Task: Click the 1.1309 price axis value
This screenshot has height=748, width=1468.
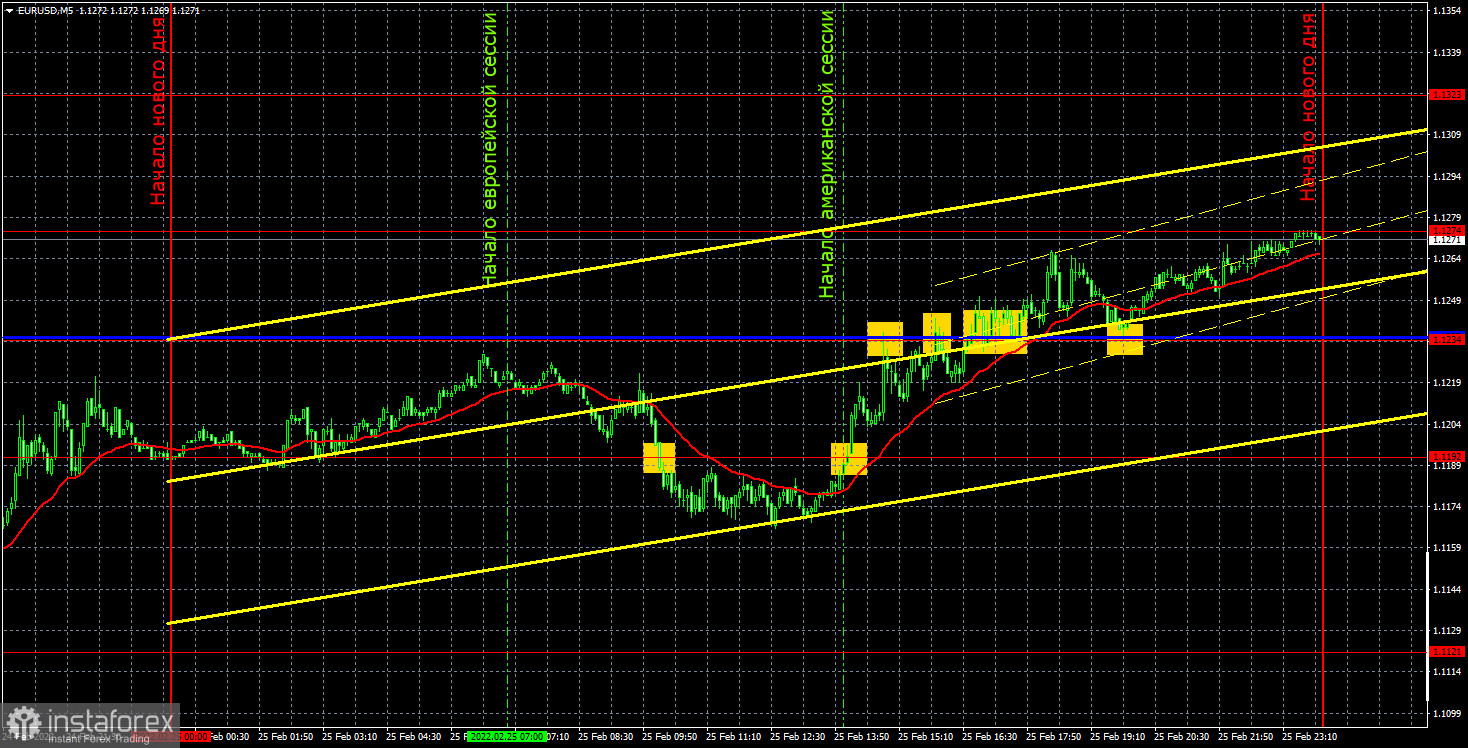Action: coord(1447,134)
